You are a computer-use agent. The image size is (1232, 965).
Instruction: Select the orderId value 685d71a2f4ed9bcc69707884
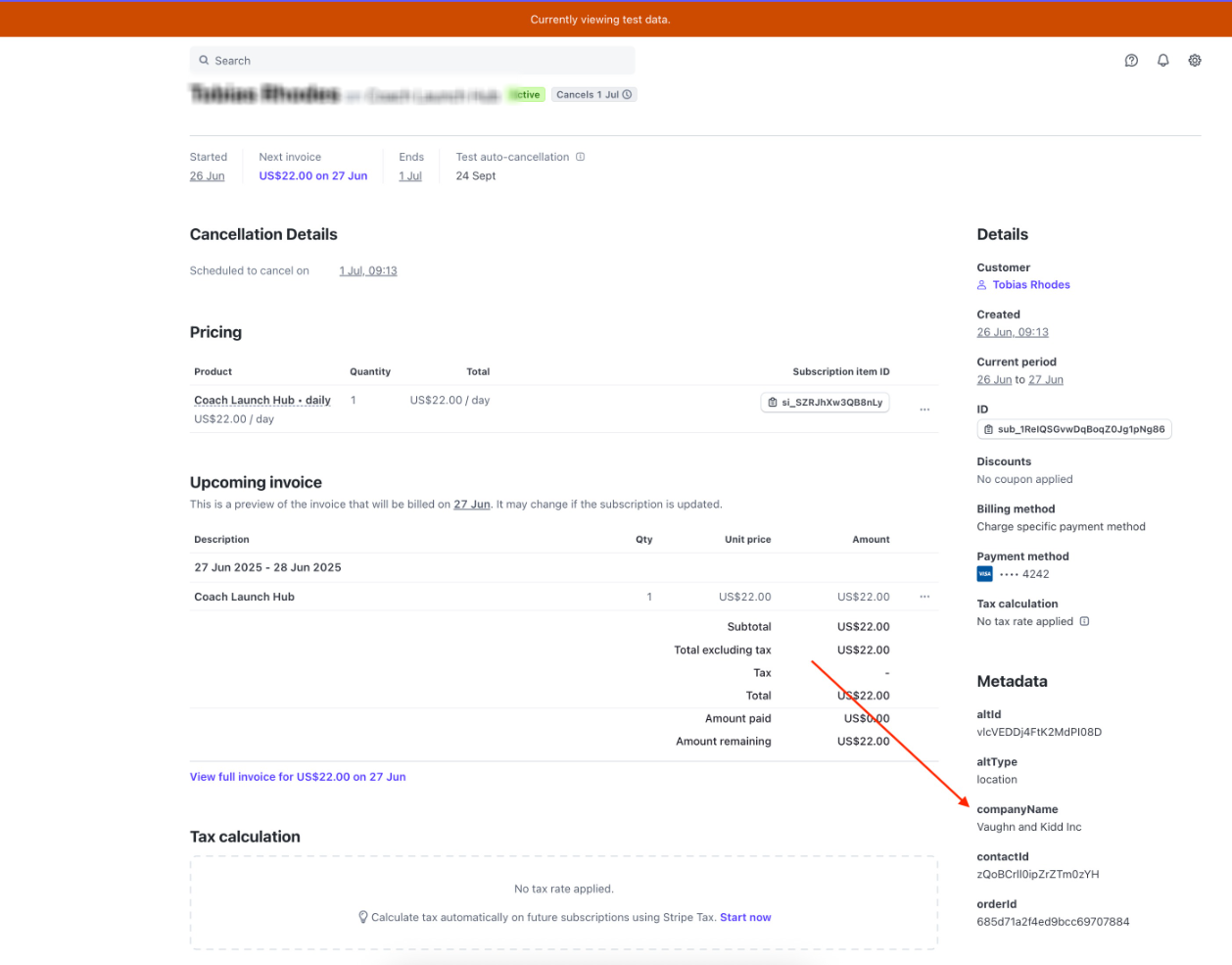(x=1053, y=922)
